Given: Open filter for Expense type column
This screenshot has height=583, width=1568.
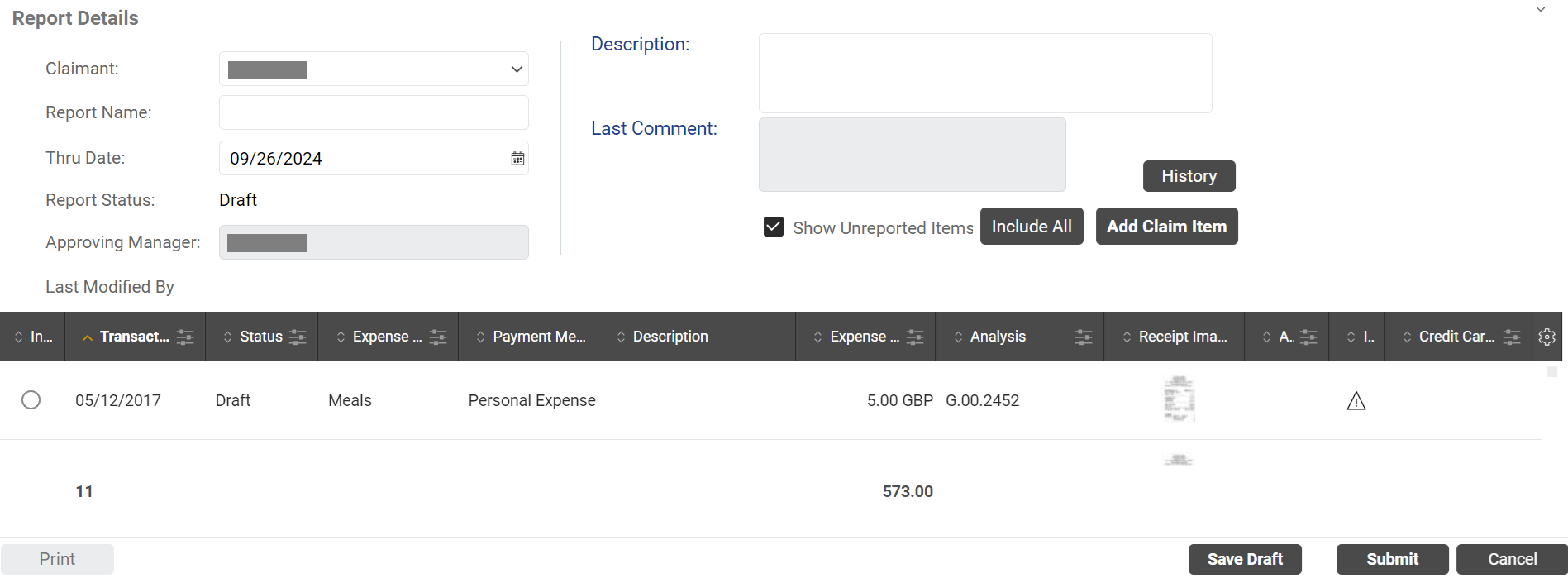Looking at the screenshot, I should click(438, 337).
